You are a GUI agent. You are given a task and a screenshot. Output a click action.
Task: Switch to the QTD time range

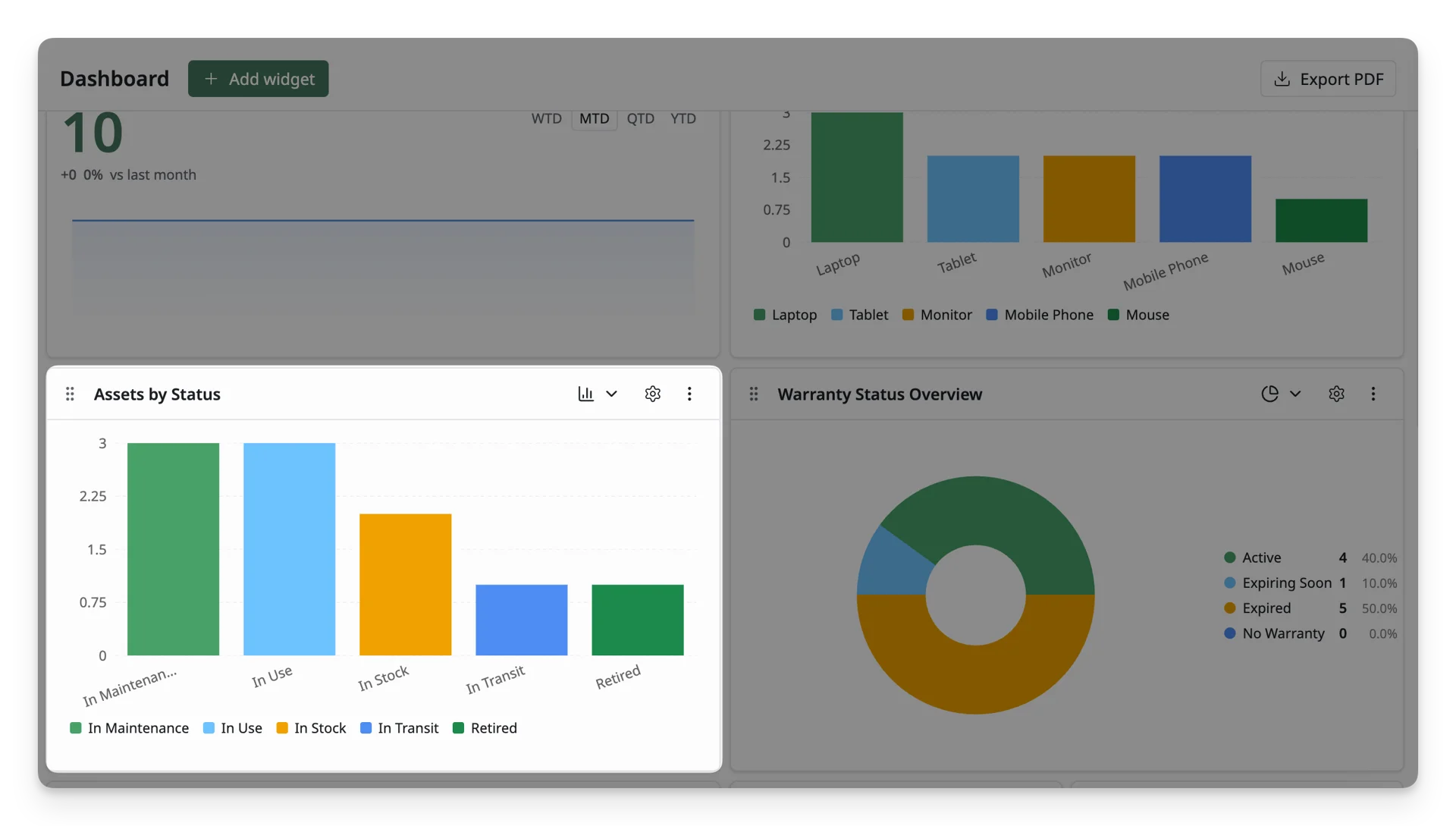[x=640, y=118]
